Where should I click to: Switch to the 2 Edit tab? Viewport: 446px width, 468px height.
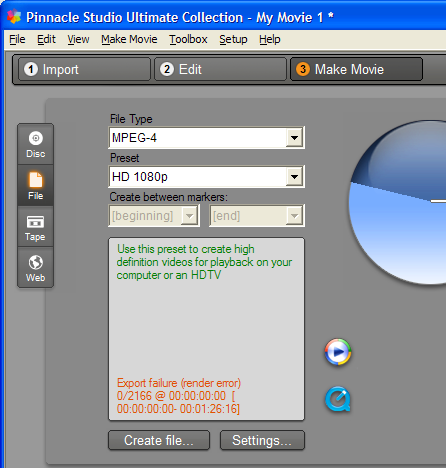click(220, 69)
